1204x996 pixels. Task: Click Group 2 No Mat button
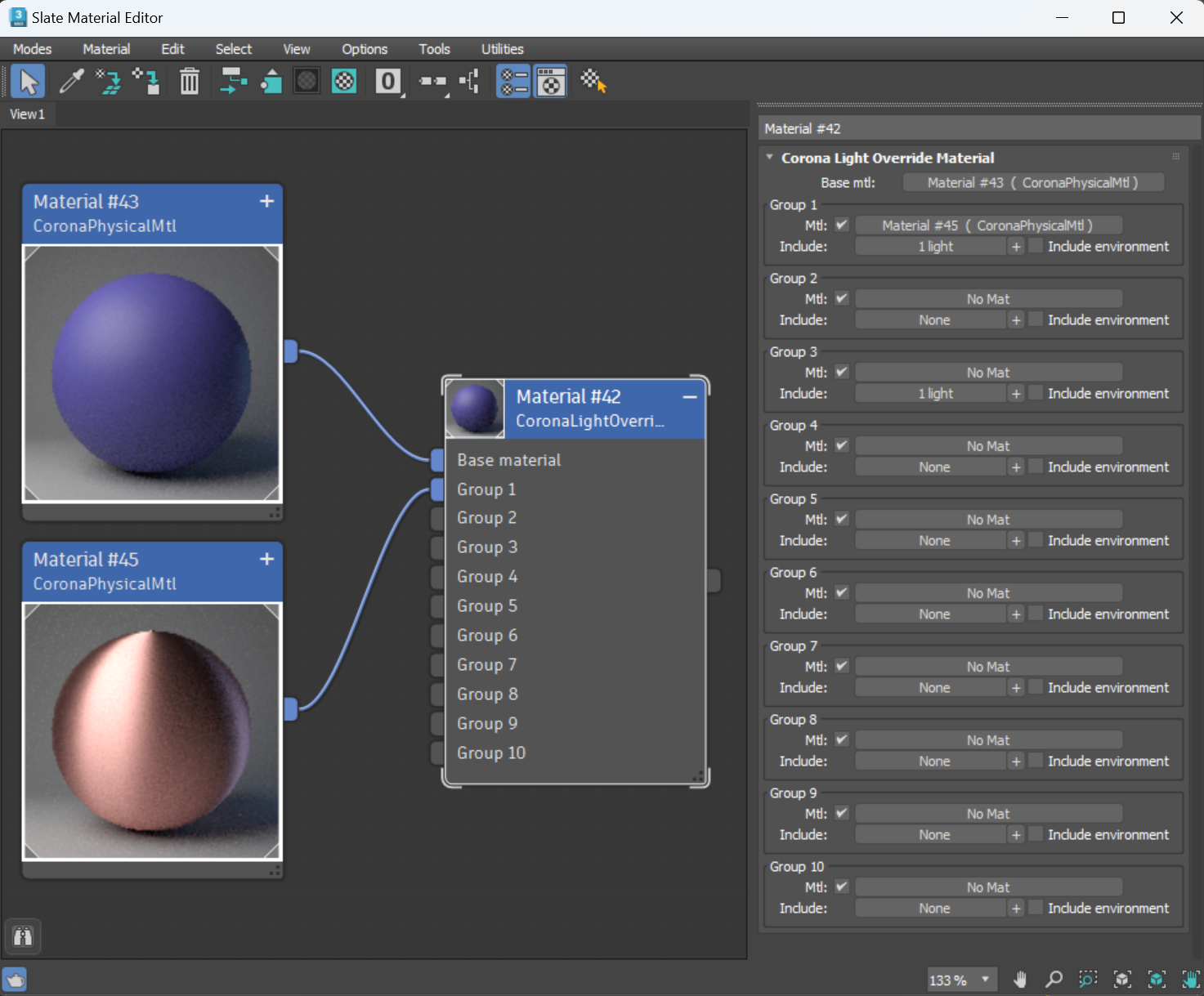987,299
